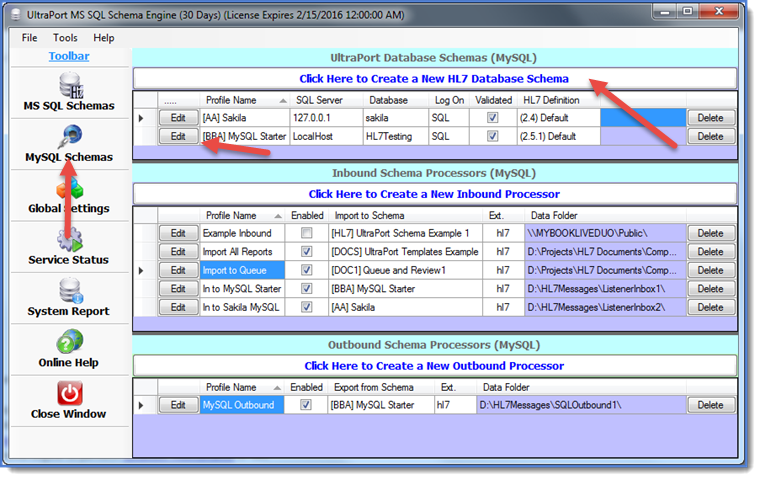Click the red Close Window power icon
The image size is (760, 480).
tap(70, 393)
